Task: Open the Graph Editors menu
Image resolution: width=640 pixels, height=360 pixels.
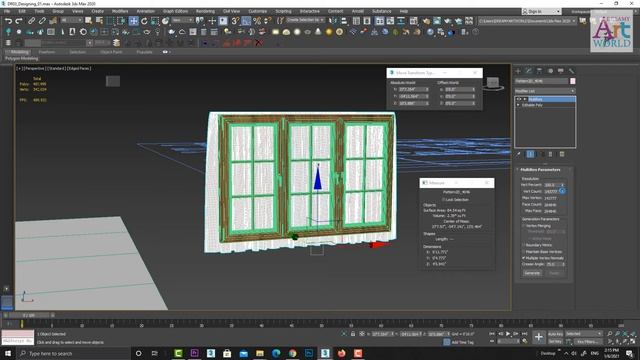Action: [176, 11]
